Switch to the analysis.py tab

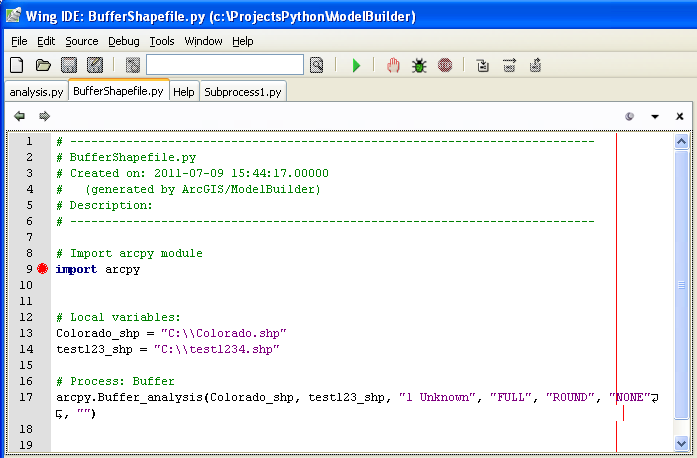[36, 91]
